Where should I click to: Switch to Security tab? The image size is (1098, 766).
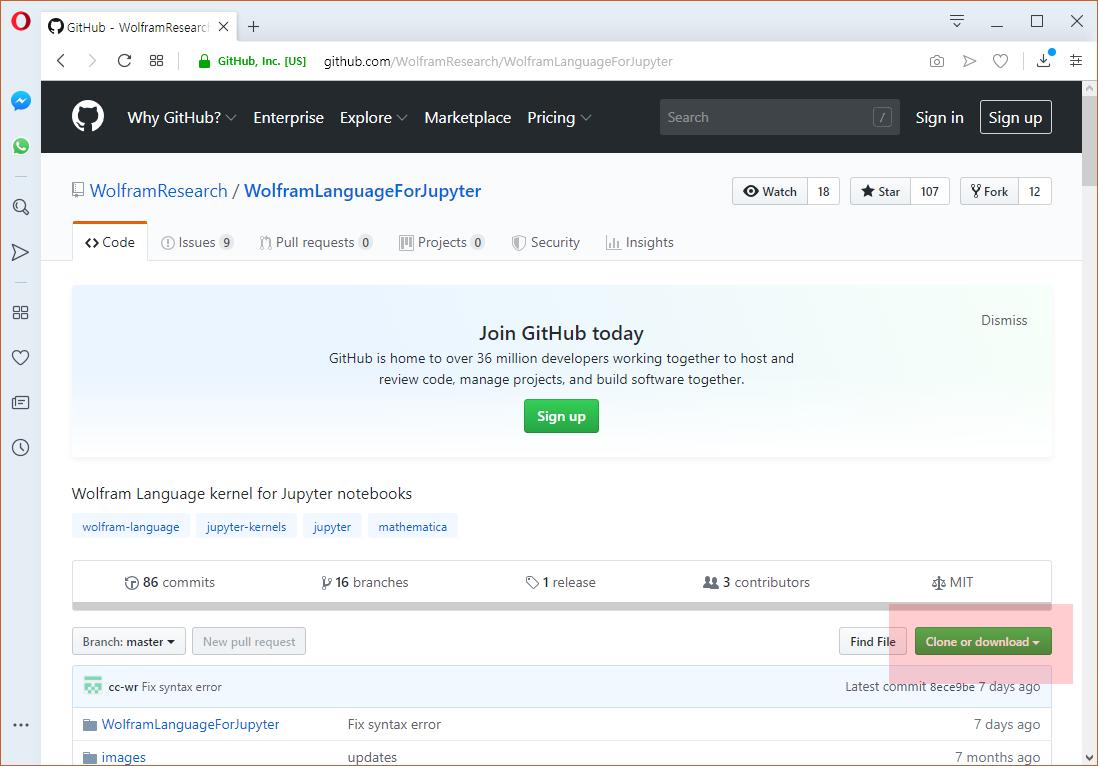coord(545,242)
